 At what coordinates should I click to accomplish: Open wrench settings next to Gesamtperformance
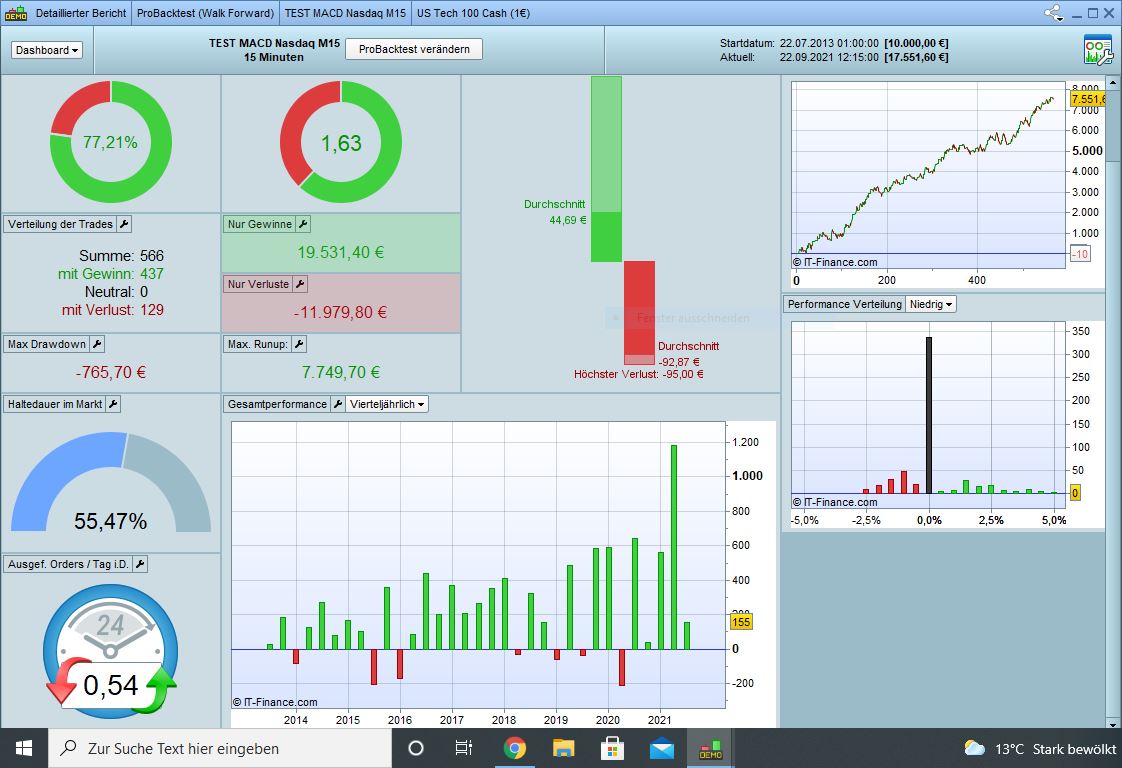(338, 404)
